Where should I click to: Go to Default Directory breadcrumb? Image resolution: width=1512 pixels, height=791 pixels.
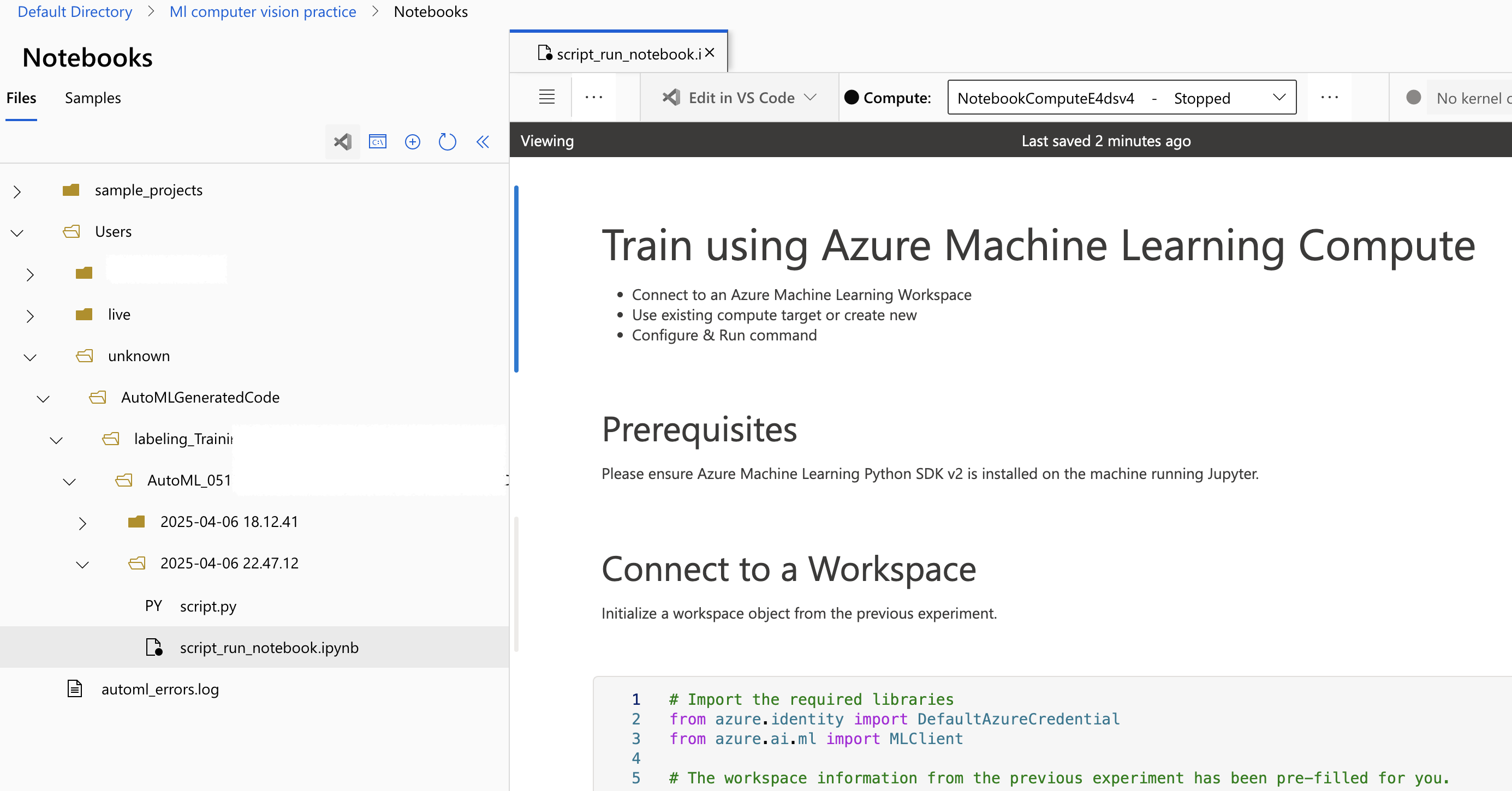coord(75,12)
